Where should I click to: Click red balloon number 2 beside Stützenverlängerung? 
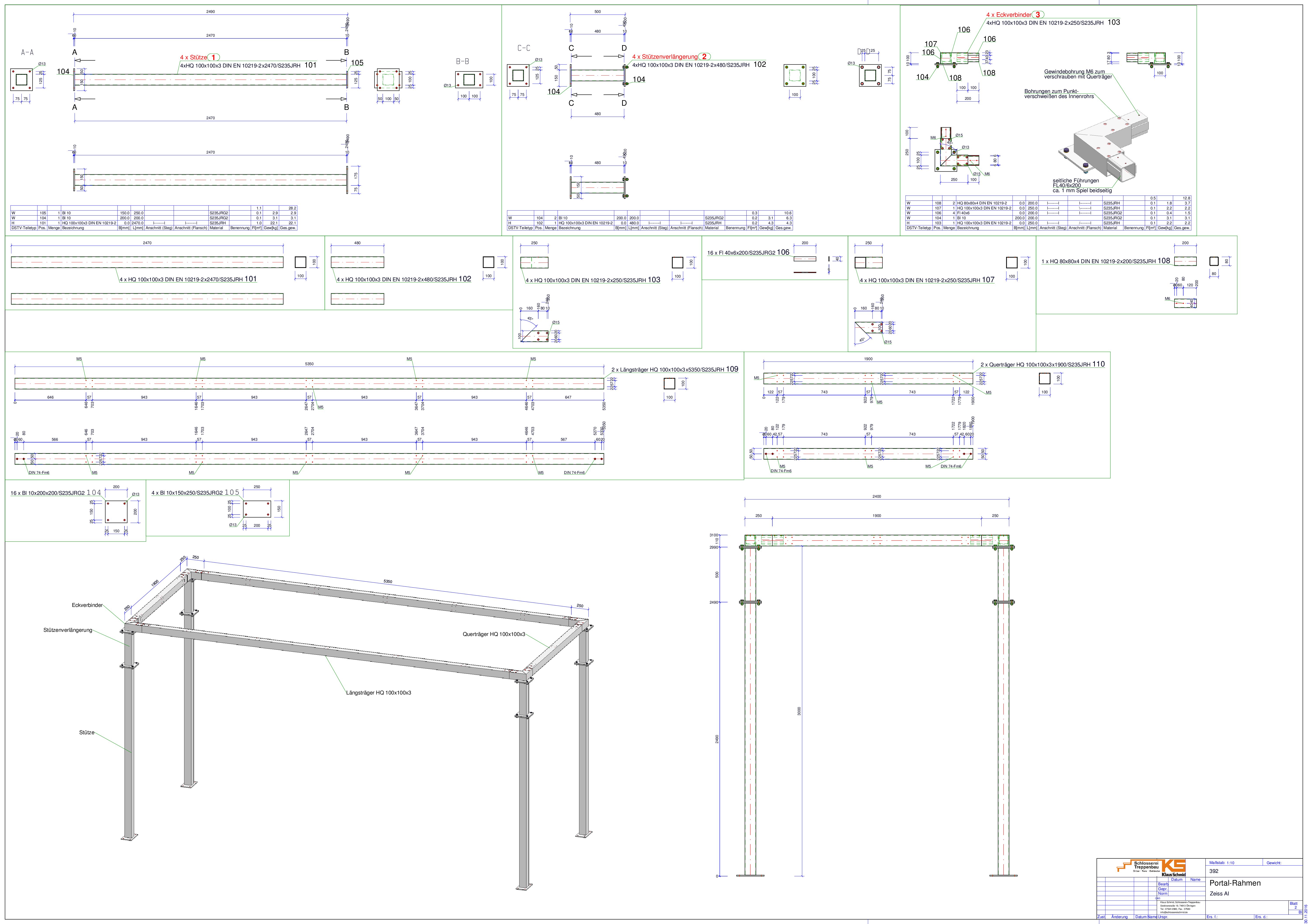pos(704,57)
